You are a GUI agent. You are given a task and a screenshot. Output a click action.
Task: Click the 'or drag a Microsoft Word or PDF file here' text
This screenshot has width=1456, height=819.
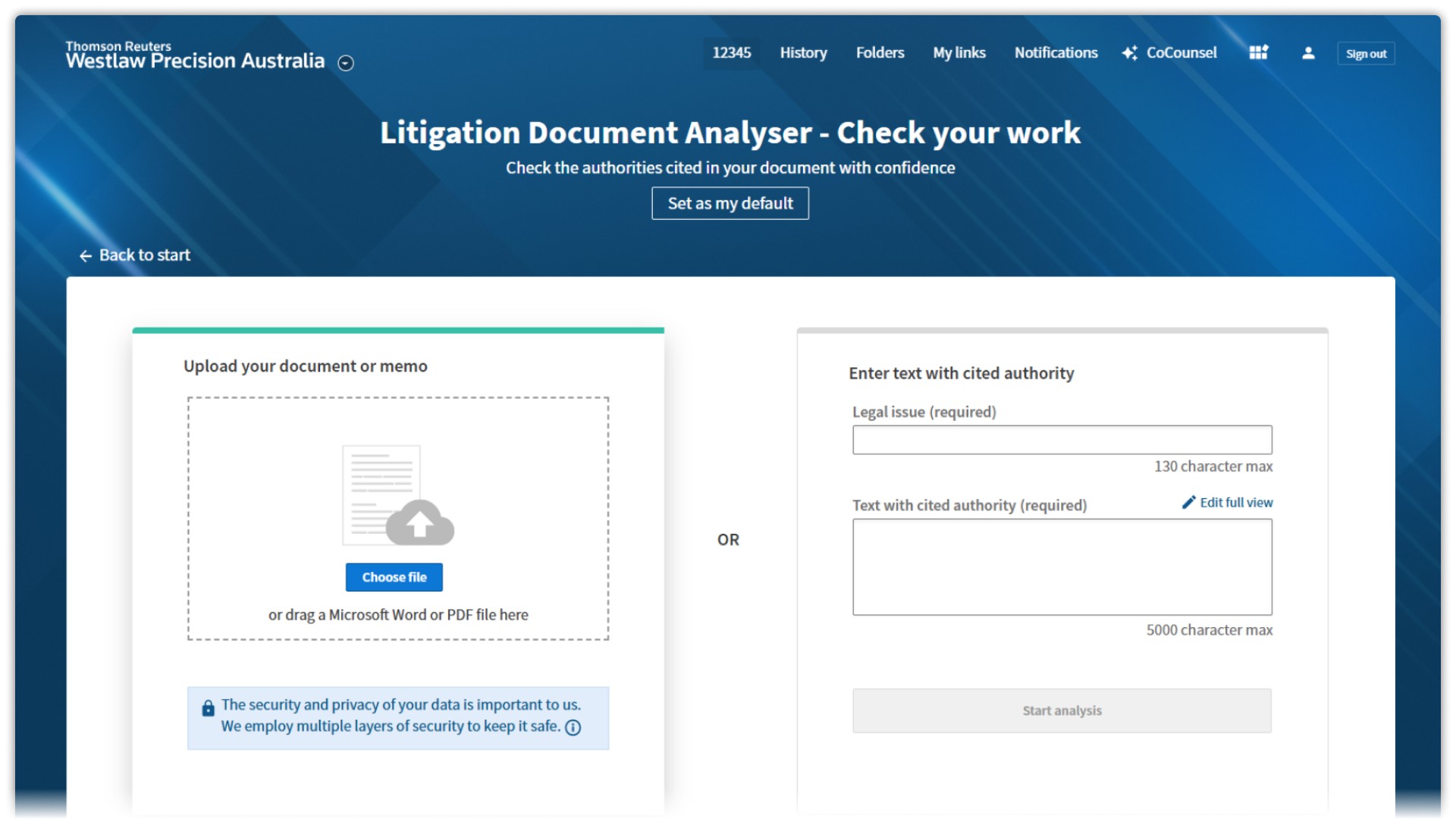[398, 615]
